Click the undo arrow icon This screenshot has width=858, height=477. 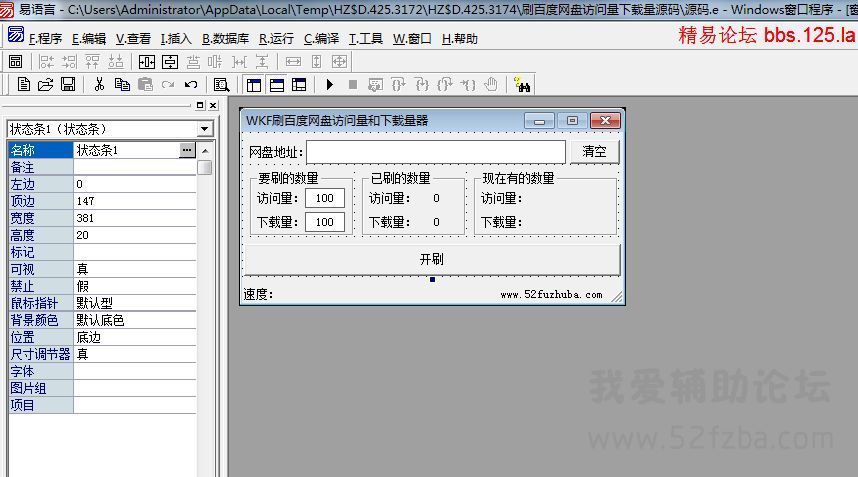pos(190,85)
